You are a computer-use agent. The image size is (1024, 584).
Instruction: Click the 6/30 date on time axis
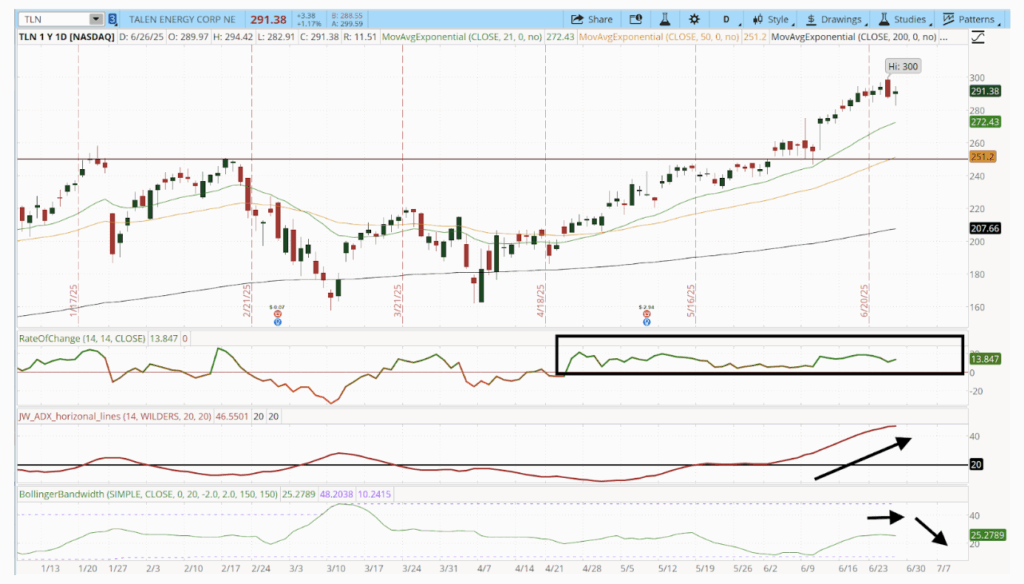(x=915, y=568)
